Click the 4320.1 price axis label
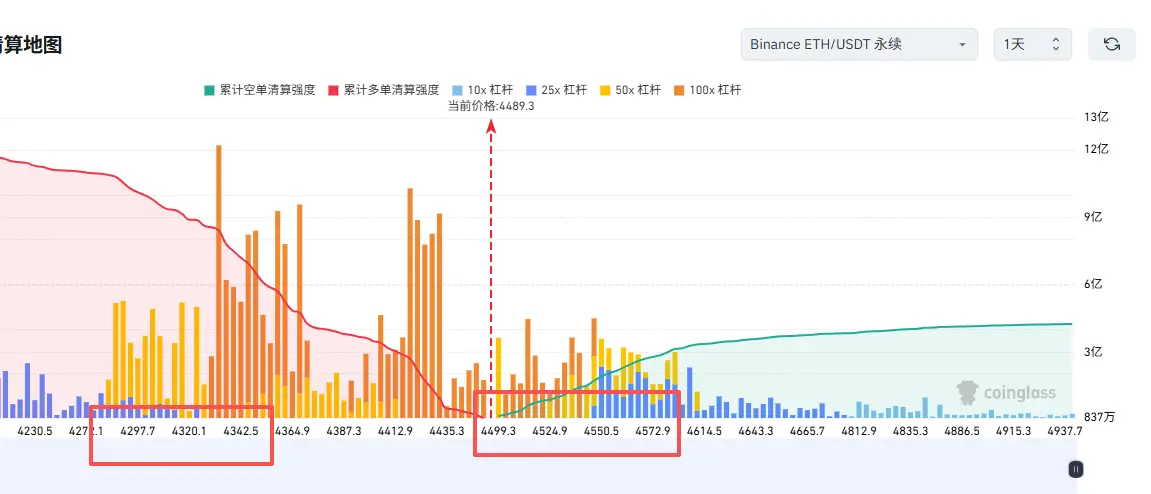 [x=189, y=431]
